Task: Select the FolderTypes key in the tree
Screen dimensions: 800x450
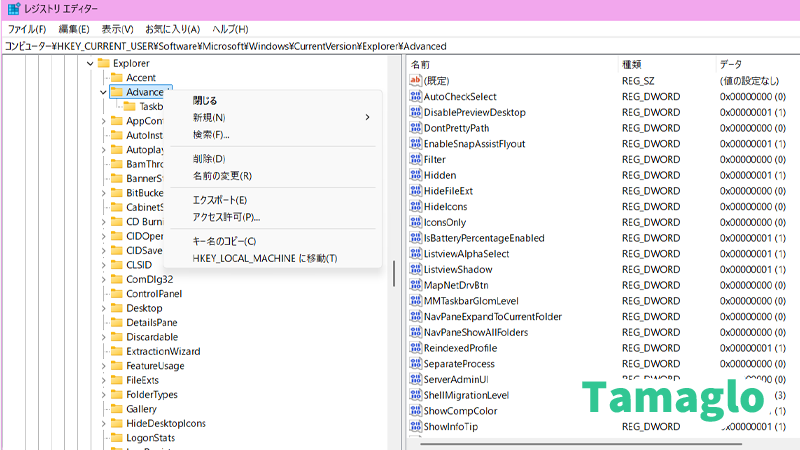Action: (153, 395)
